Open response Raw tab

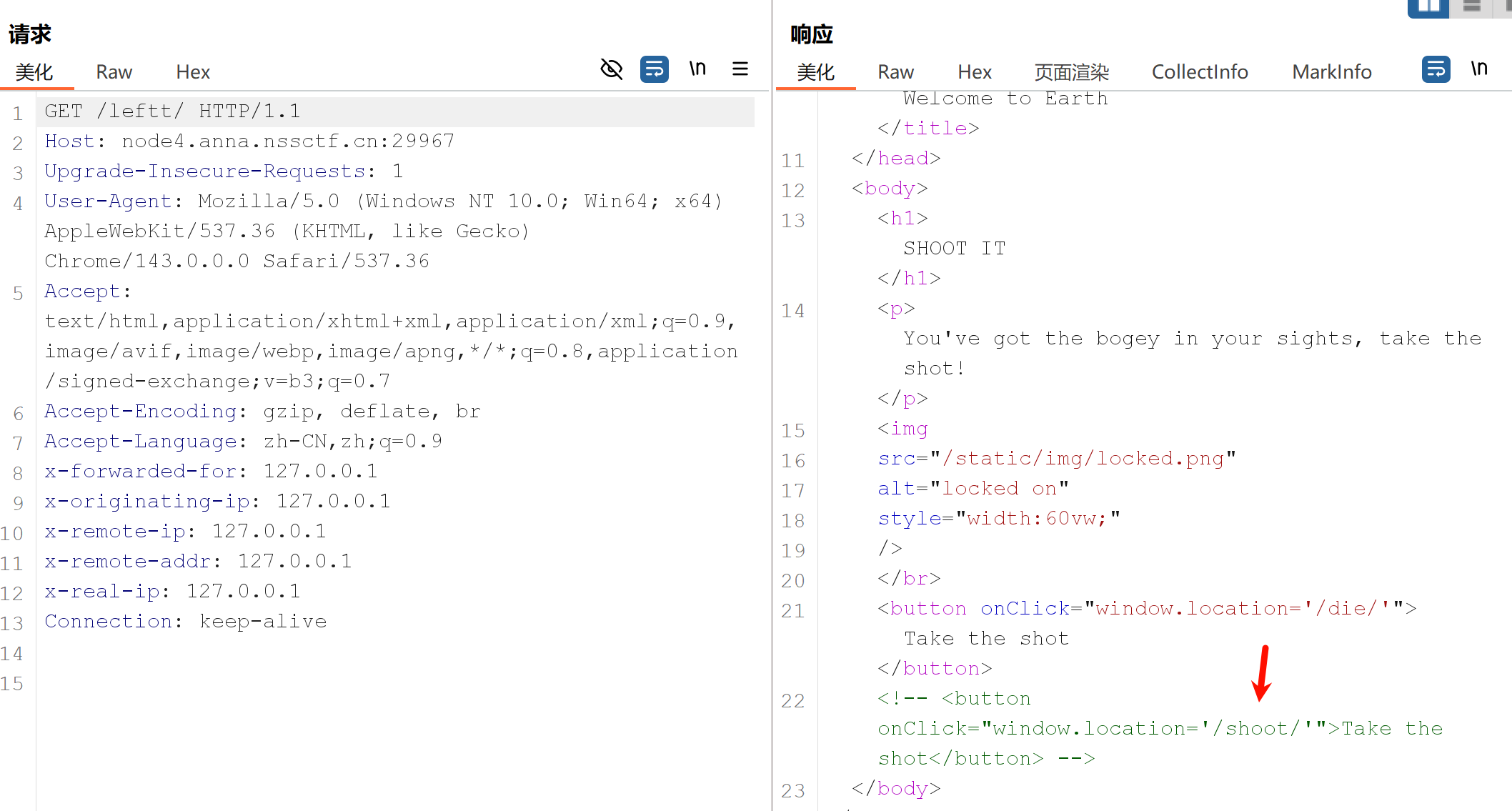click(895, 72)
